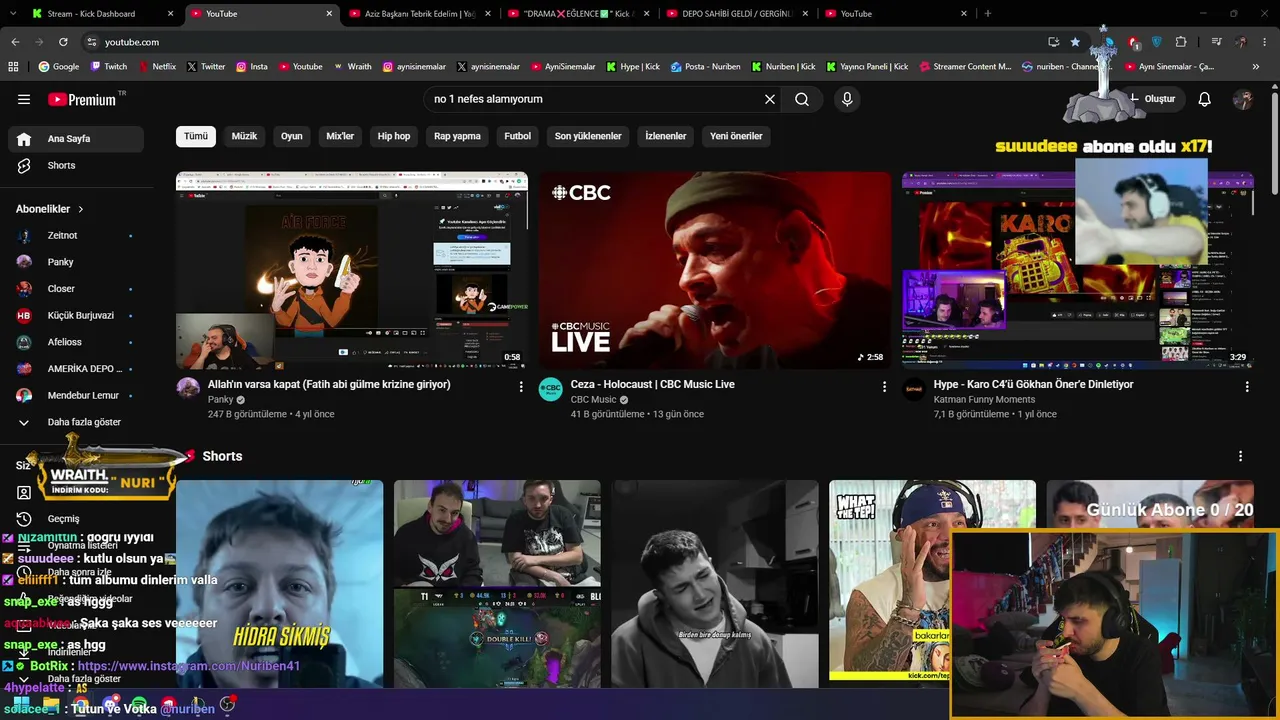This screenshot has width=1280, height=720.
Task: Go to Ana Sayfa in the sidebar
Action: point(76,139)
